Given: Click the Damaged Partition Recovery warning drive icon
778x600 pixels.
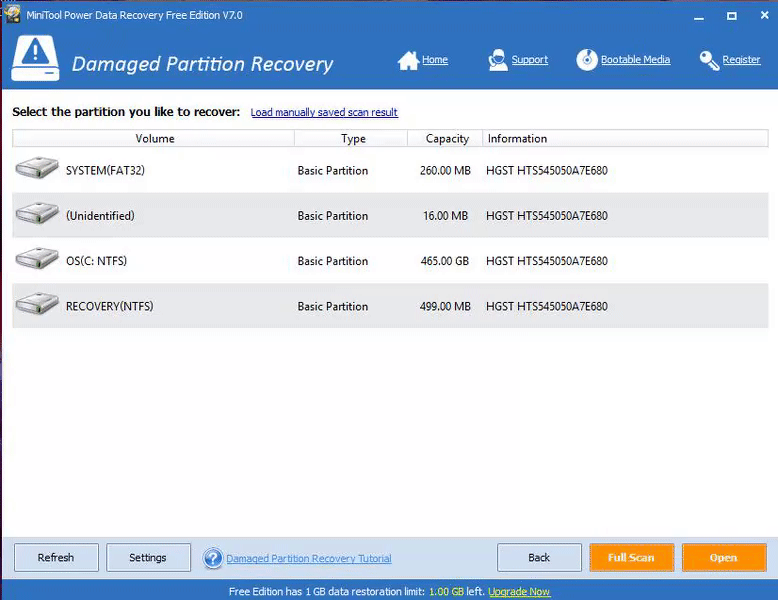Looking at the screenshot, I should (35, 58).
